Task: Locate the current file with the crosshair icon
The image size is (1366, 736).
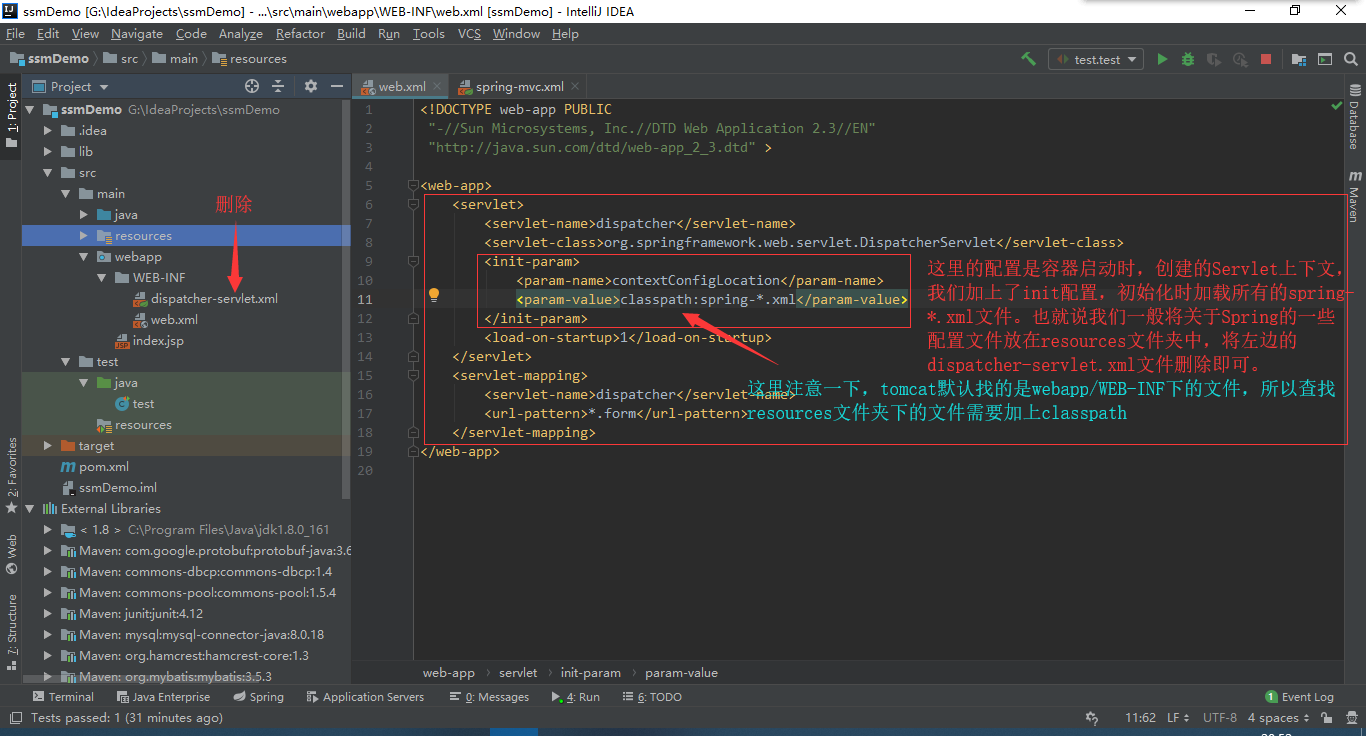Action: pos(252,86)
